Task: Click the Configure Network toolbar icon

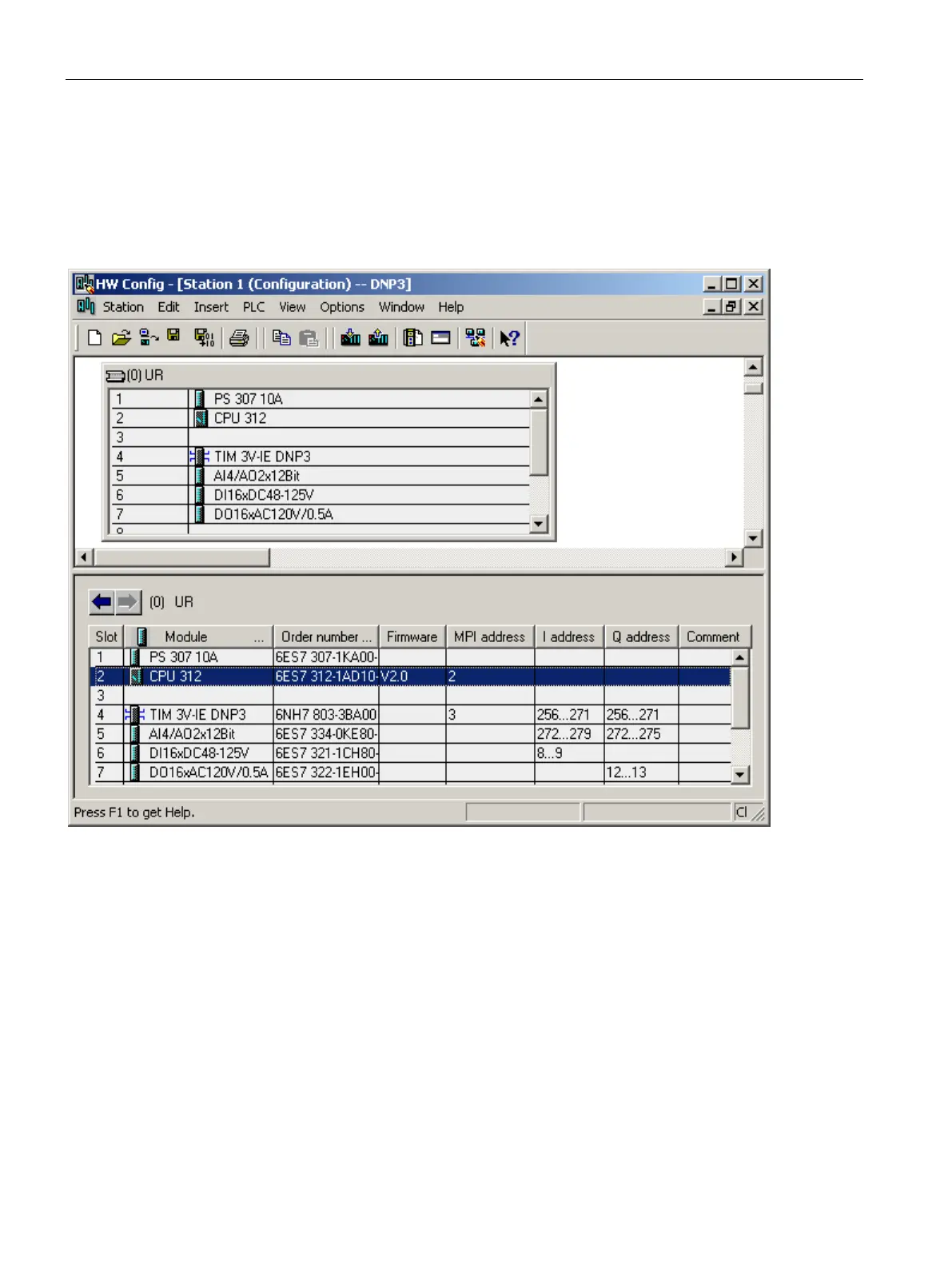Action: (x=476, y=338)
